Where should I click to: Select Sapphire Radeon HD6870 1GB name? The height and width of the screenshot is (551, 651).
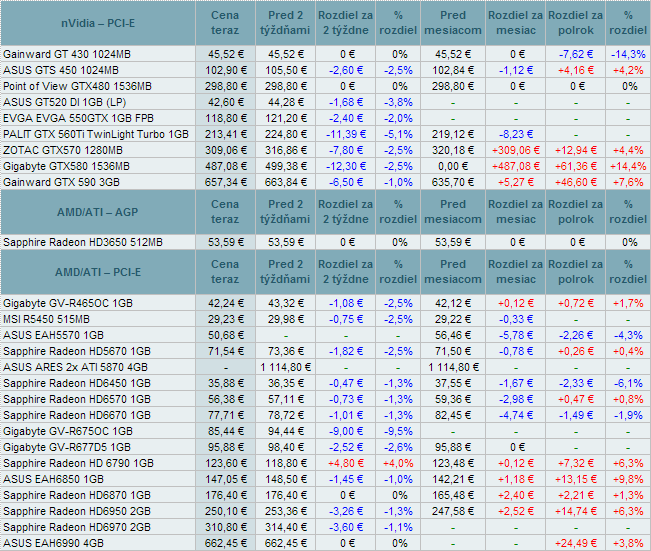[x=77, y=495]
